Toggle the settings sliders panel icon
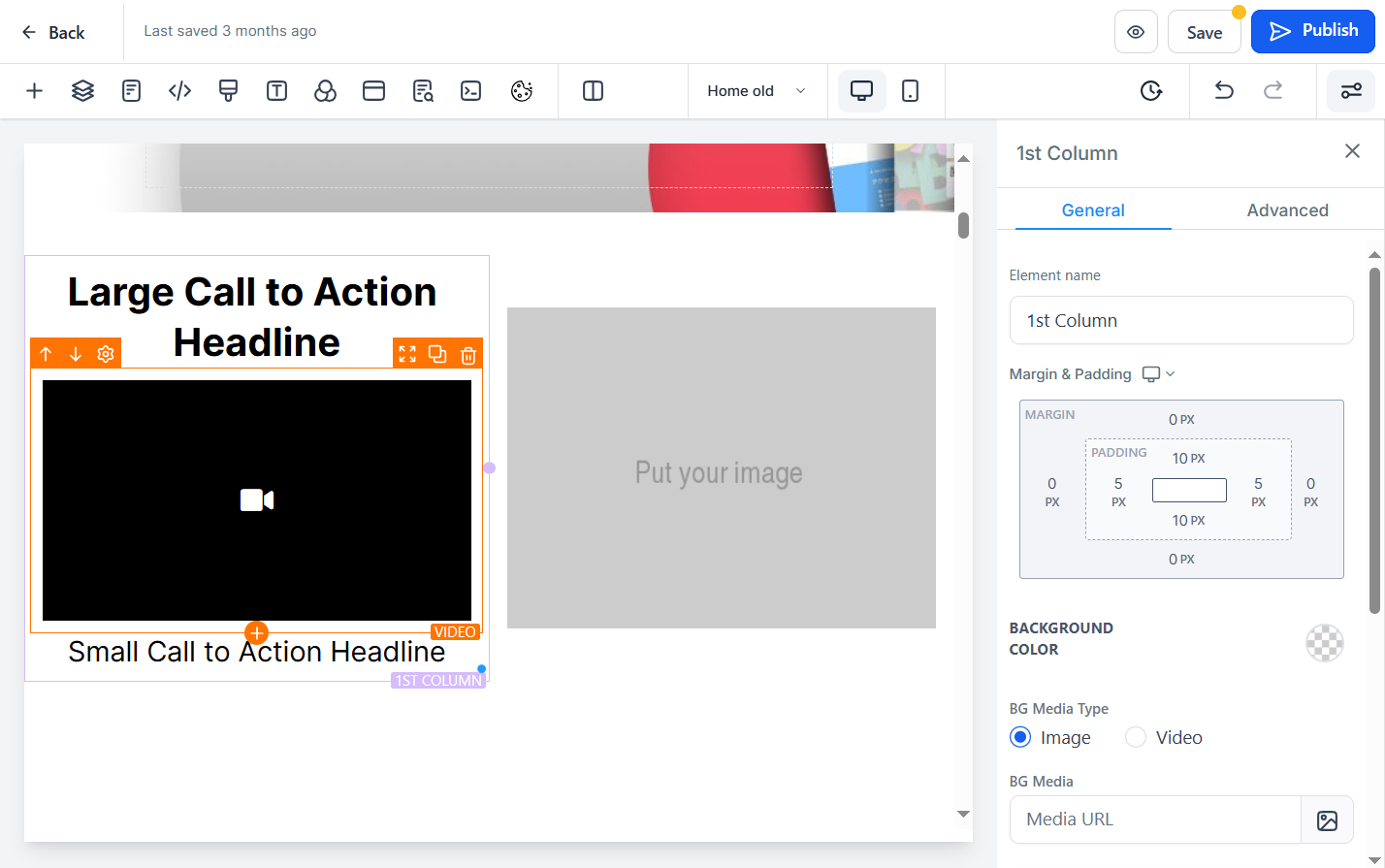1385x868 pixels. coord(1351,91)
